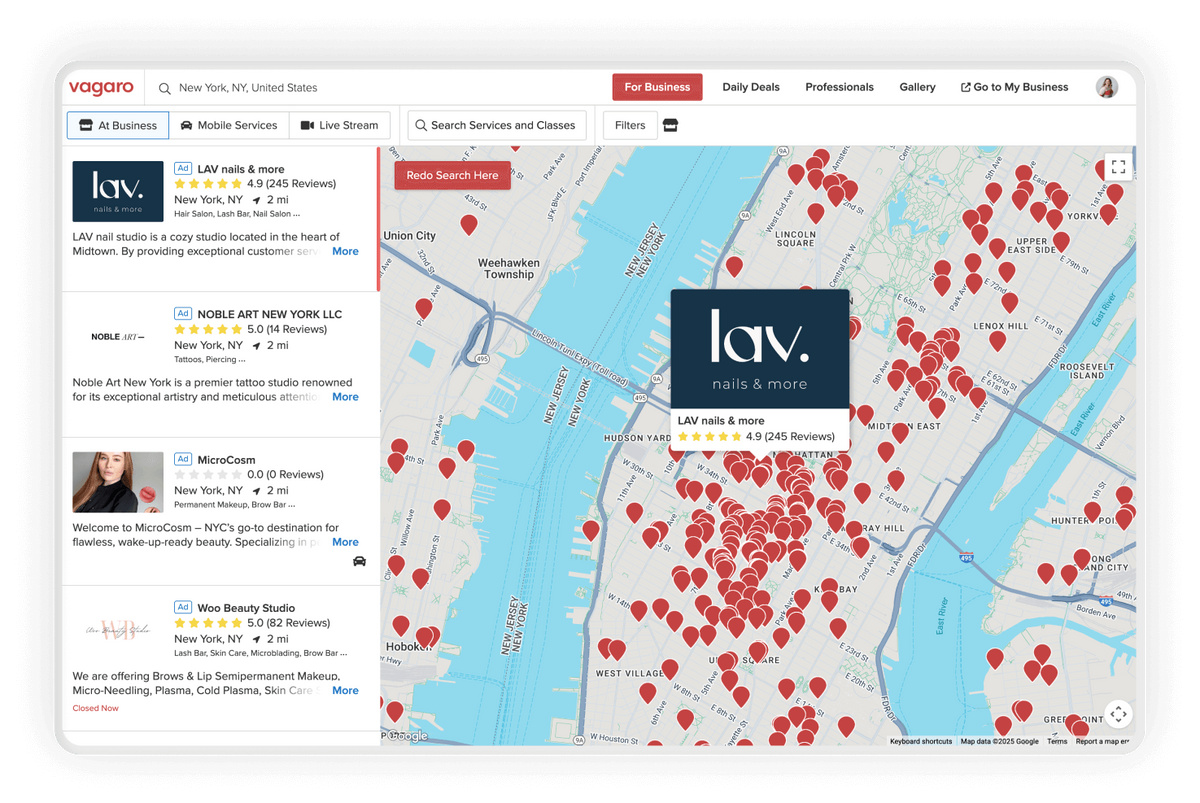Click the distance arrow icon in LAV listing
Image resolution: width=1200 pixels, height=803 pixels.
click(x=257, y=200)
